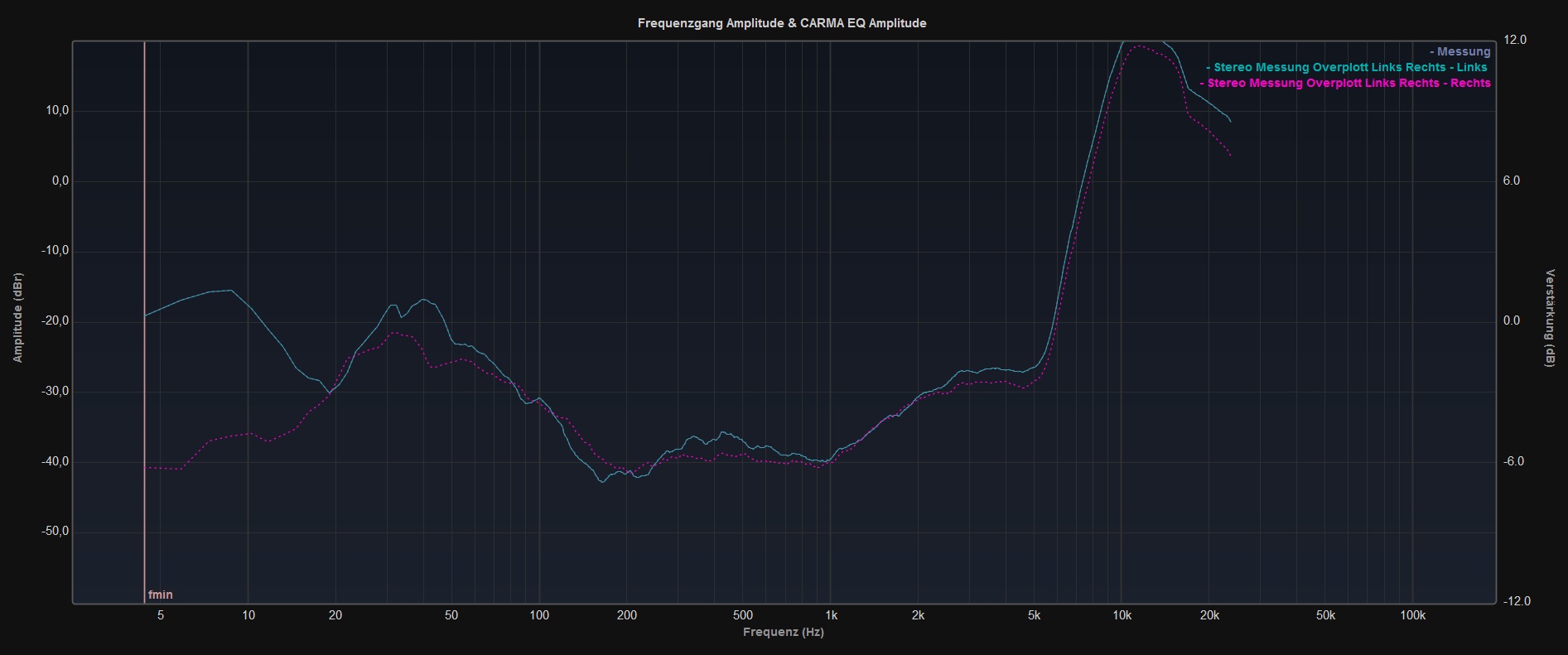This screenshot has width=1568, height=655.
Task: Click the Verstärkung (dB) right axis title
Action: click(1550, 318)
